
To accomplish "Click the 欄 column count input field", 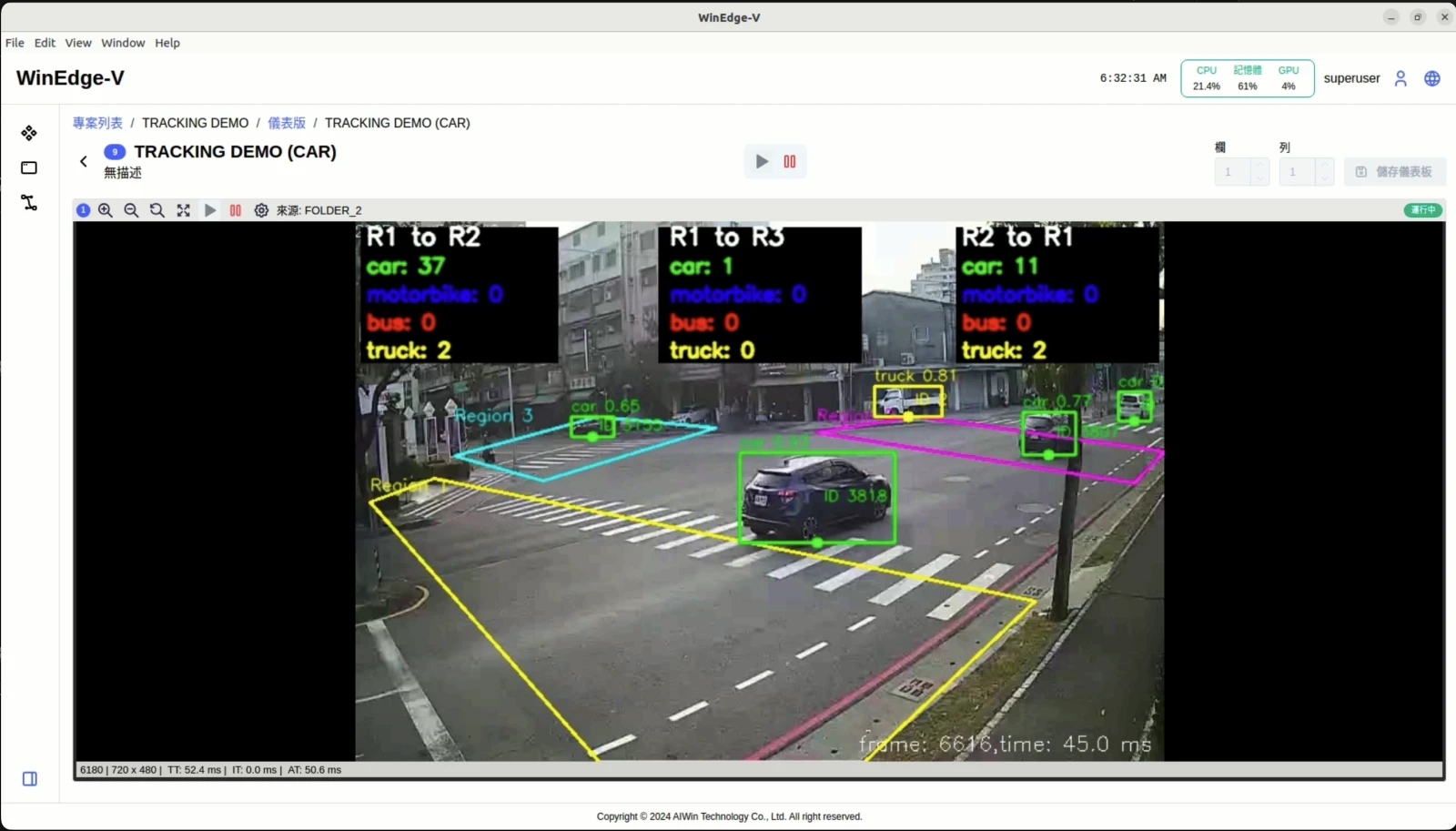I will pyautogui.click(x=1232, y=171).
